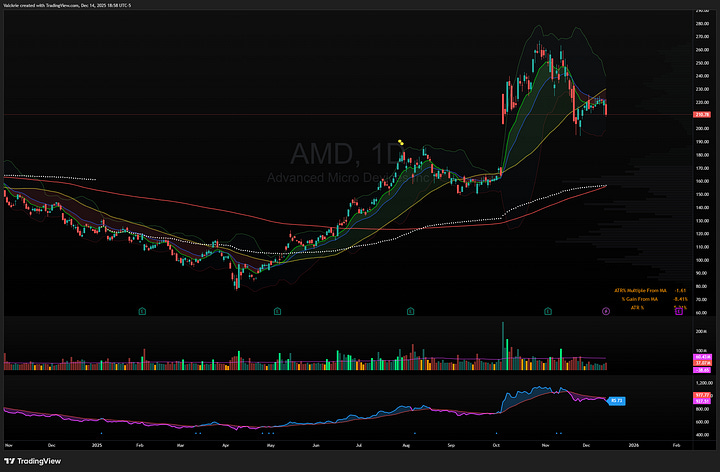720x472 pixels.
Task: Click the purple lightning event icon
Action: click(x=606, y=311)
